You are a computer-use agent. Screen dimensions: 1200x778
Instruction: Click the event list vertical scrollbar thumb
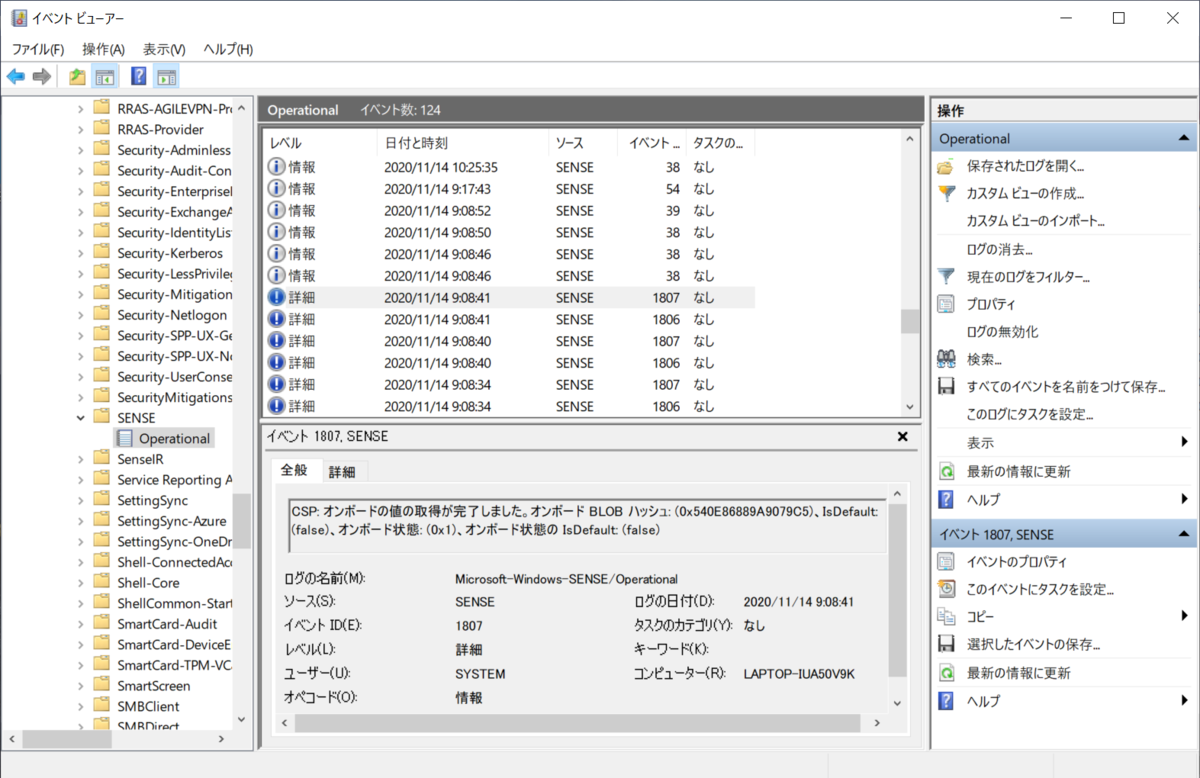point(909,320)
